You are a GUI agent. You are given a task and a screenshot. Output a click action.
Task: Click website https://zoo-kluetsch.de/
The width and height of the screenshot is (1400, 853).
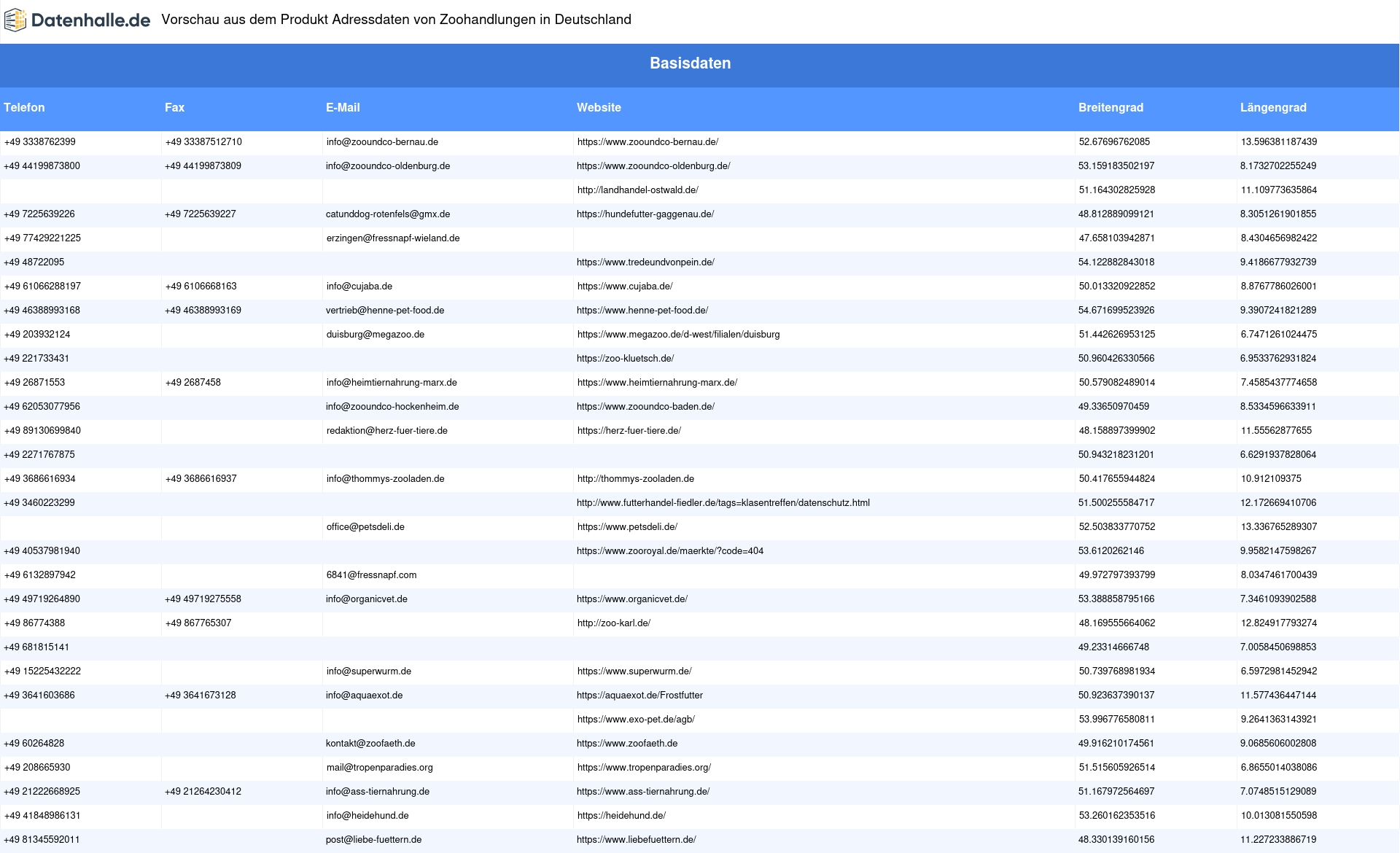(x=626, y=359)
